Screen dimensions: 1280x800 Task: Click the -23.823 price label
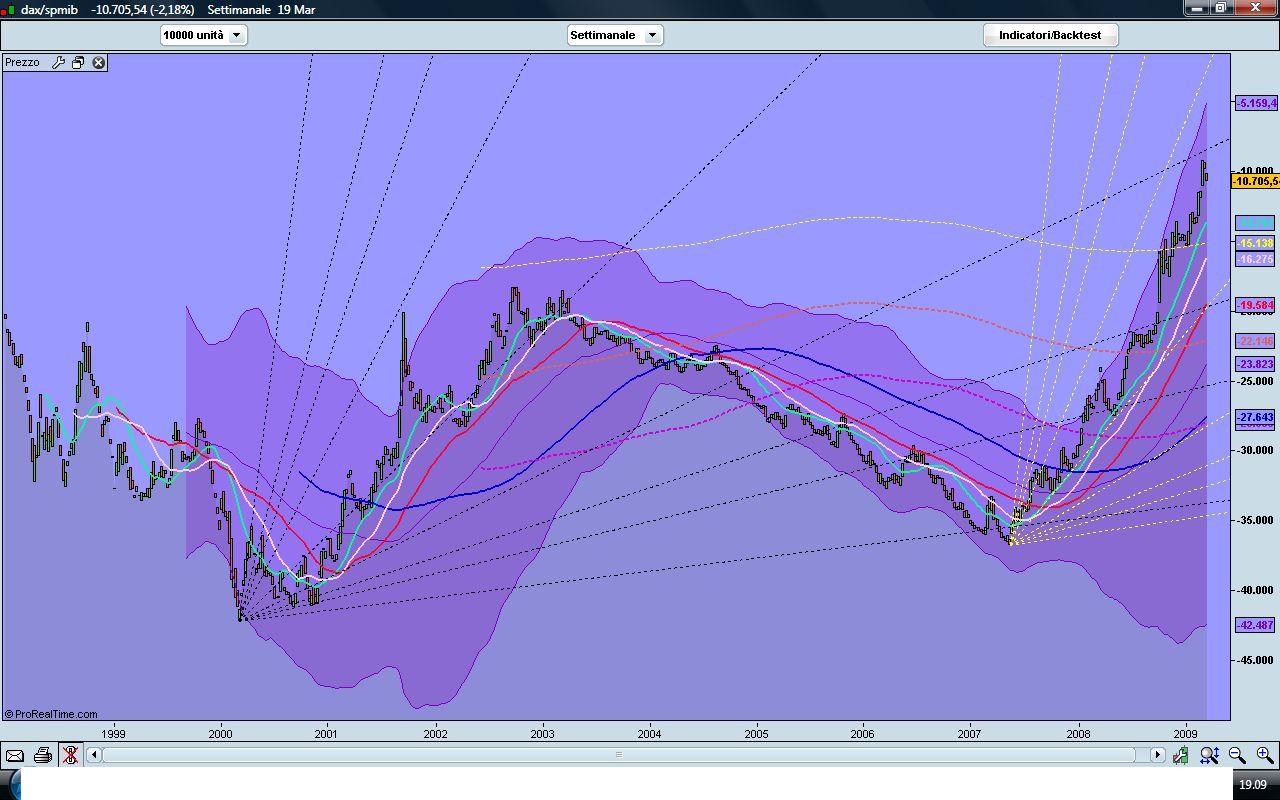(1255, 364)
